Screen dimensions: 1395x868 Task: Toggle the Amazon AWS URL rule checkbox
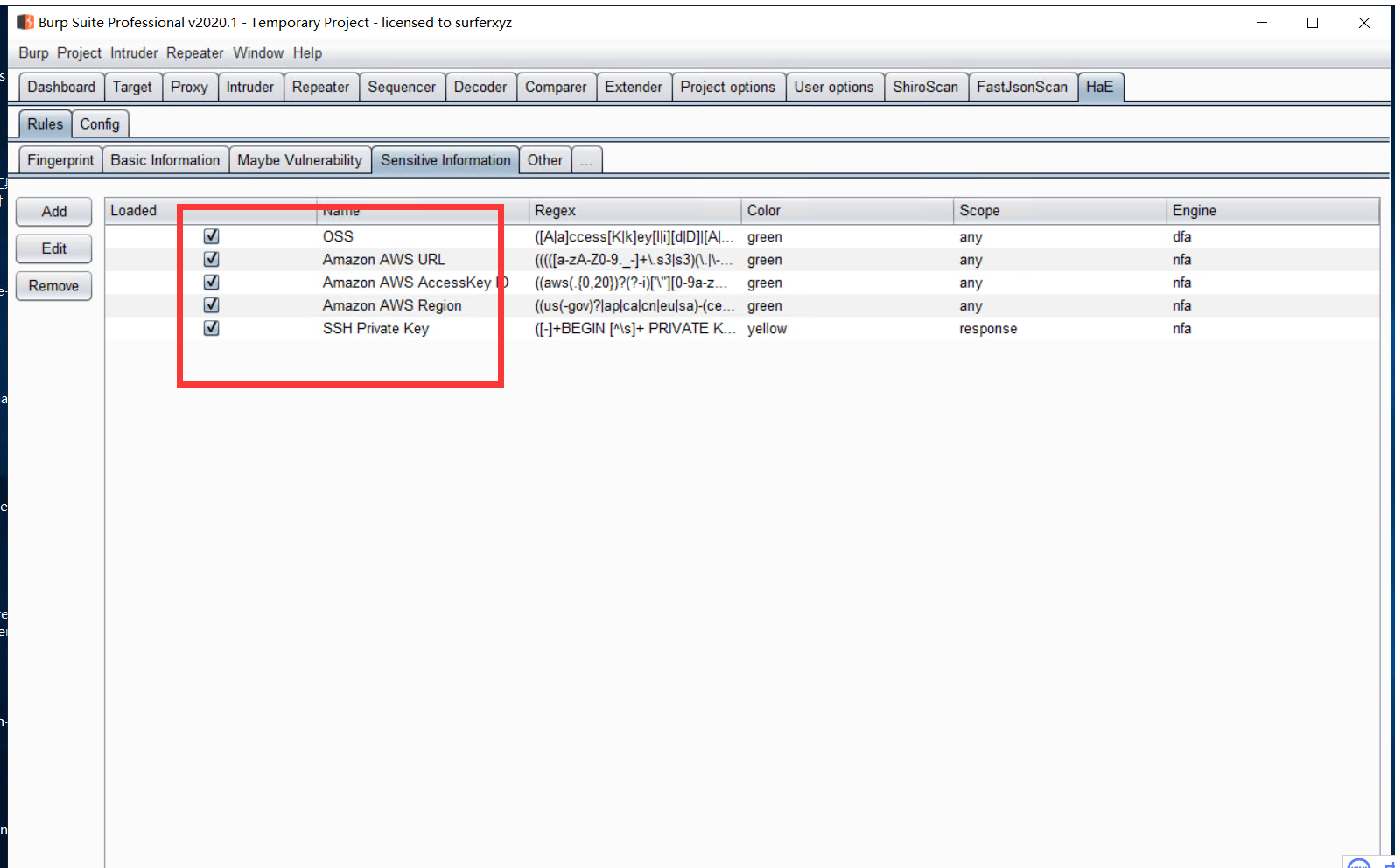pos(211,259)
